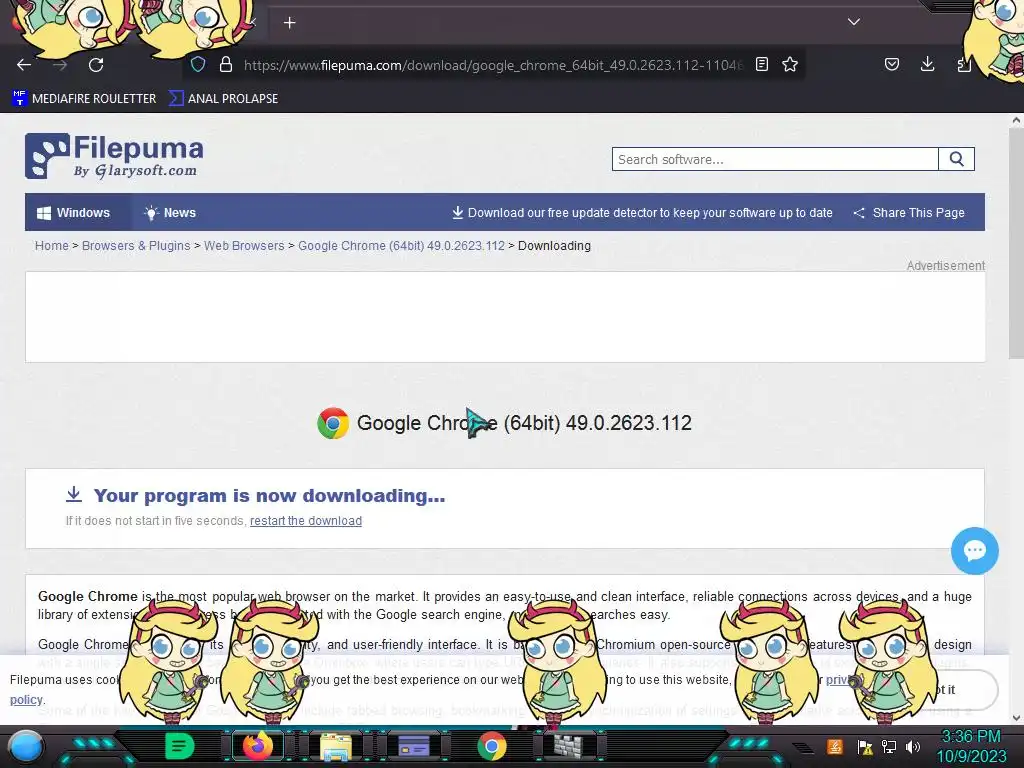Viewport: 1024px width, 768px height.
Task: Open the volume speaker tray icon
Action: pos(913,746)
